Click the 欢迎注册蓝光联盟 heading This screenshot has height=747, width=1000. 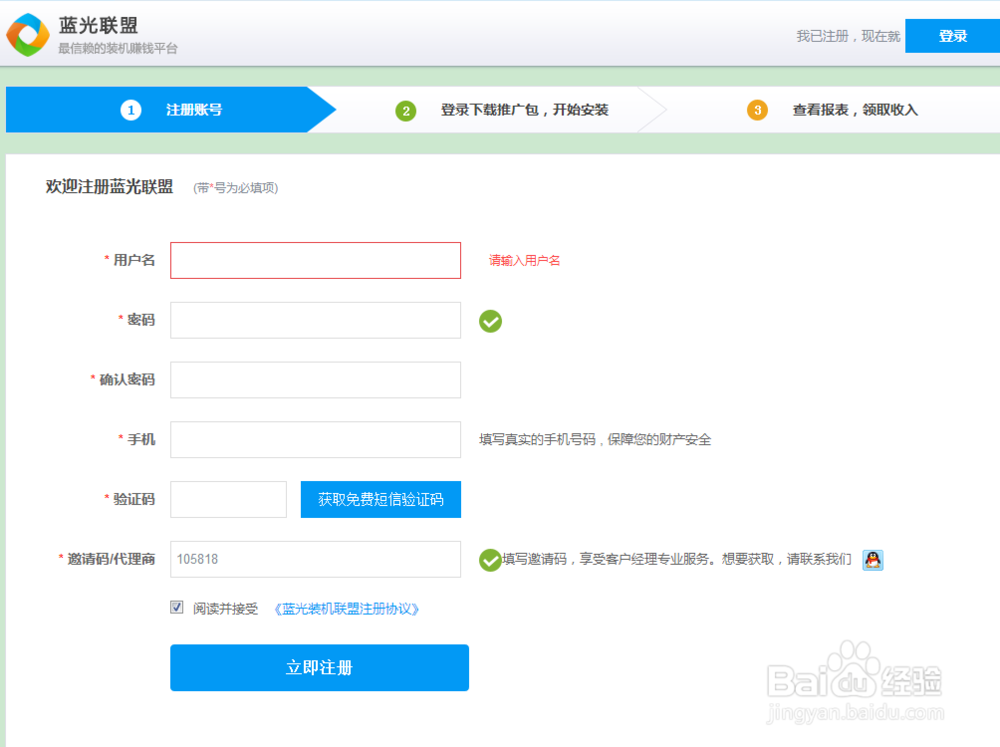(109, 186)
